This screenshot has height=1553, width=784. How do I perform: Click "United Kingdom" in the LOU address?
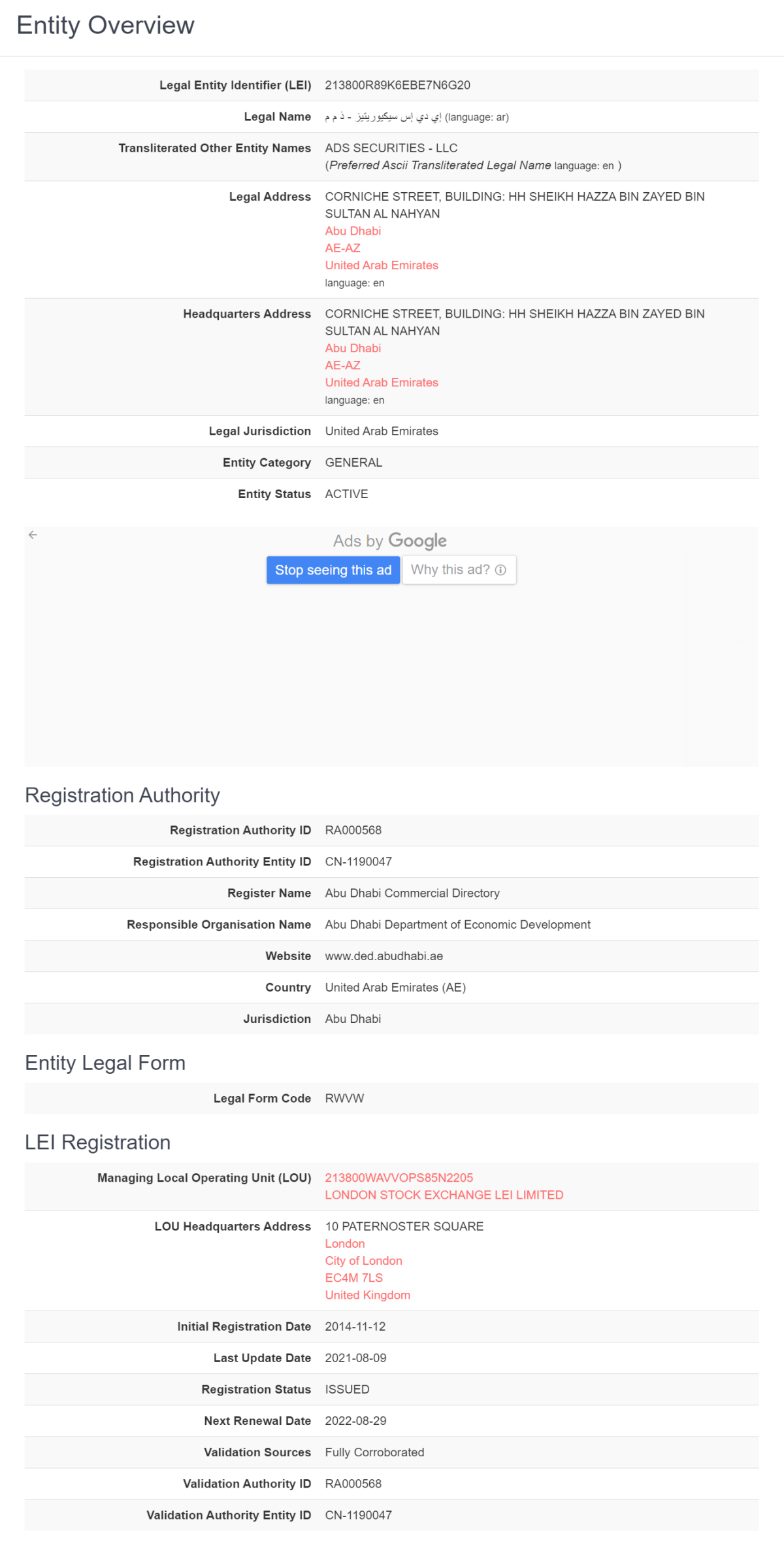point(367,1294)
